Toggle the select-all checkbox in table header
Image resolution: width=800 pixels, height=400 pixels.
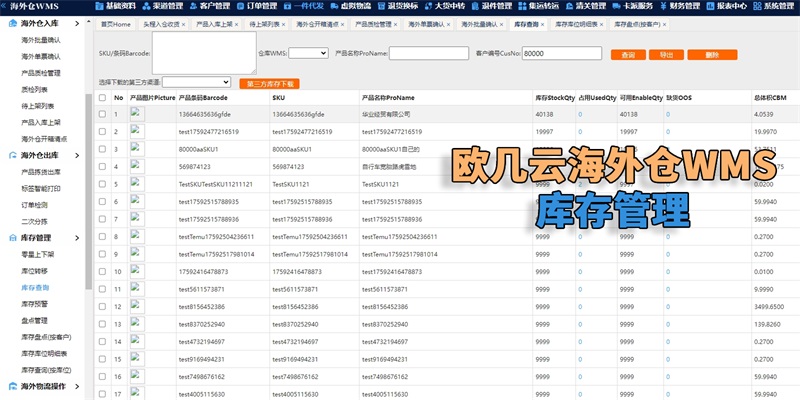(101, 98)
